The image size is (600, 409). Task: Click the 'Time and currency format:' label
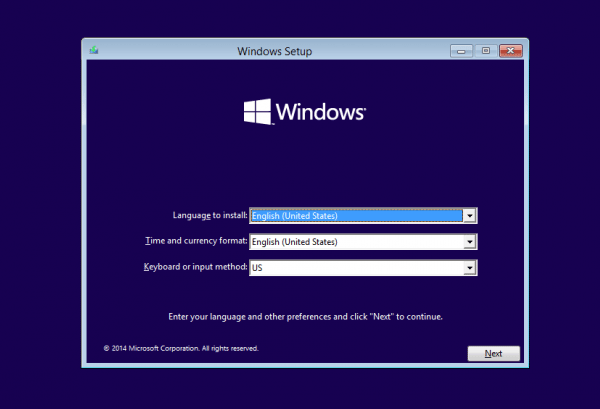(x=196, y=241)
